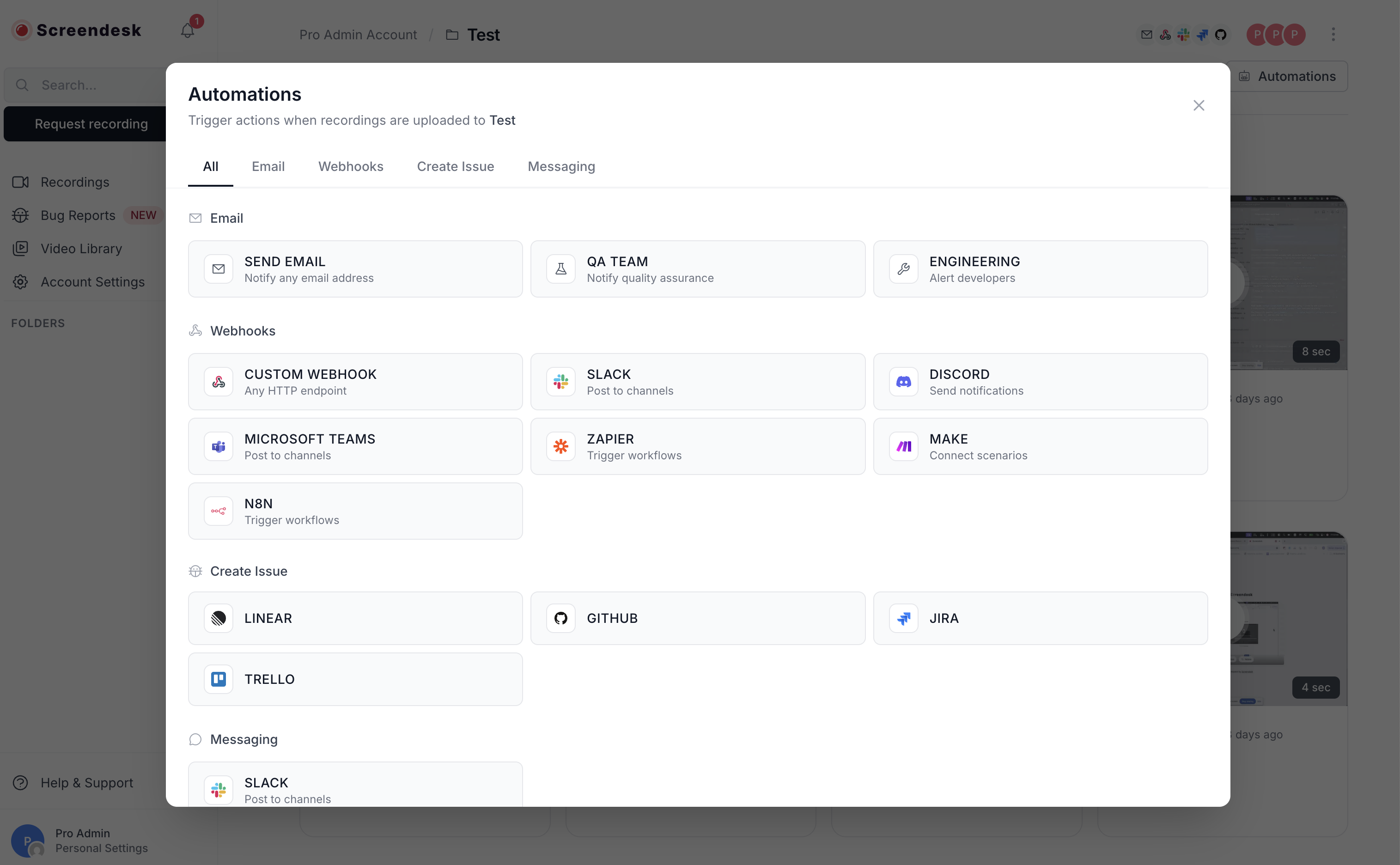Choose the Send Email automation

pyautogui.click(x=355, y=269)
